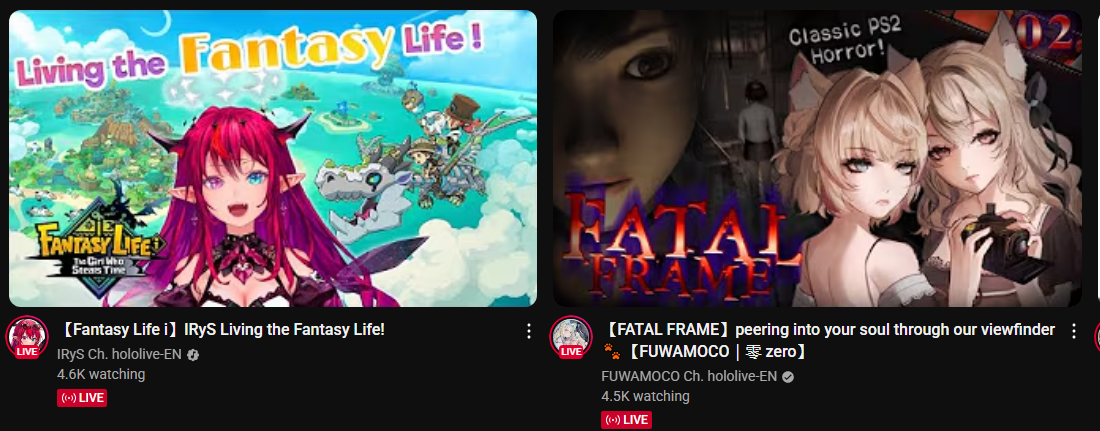
Task: Open more options for IRyS Fantasy Life stream
Action: [530, 332]
